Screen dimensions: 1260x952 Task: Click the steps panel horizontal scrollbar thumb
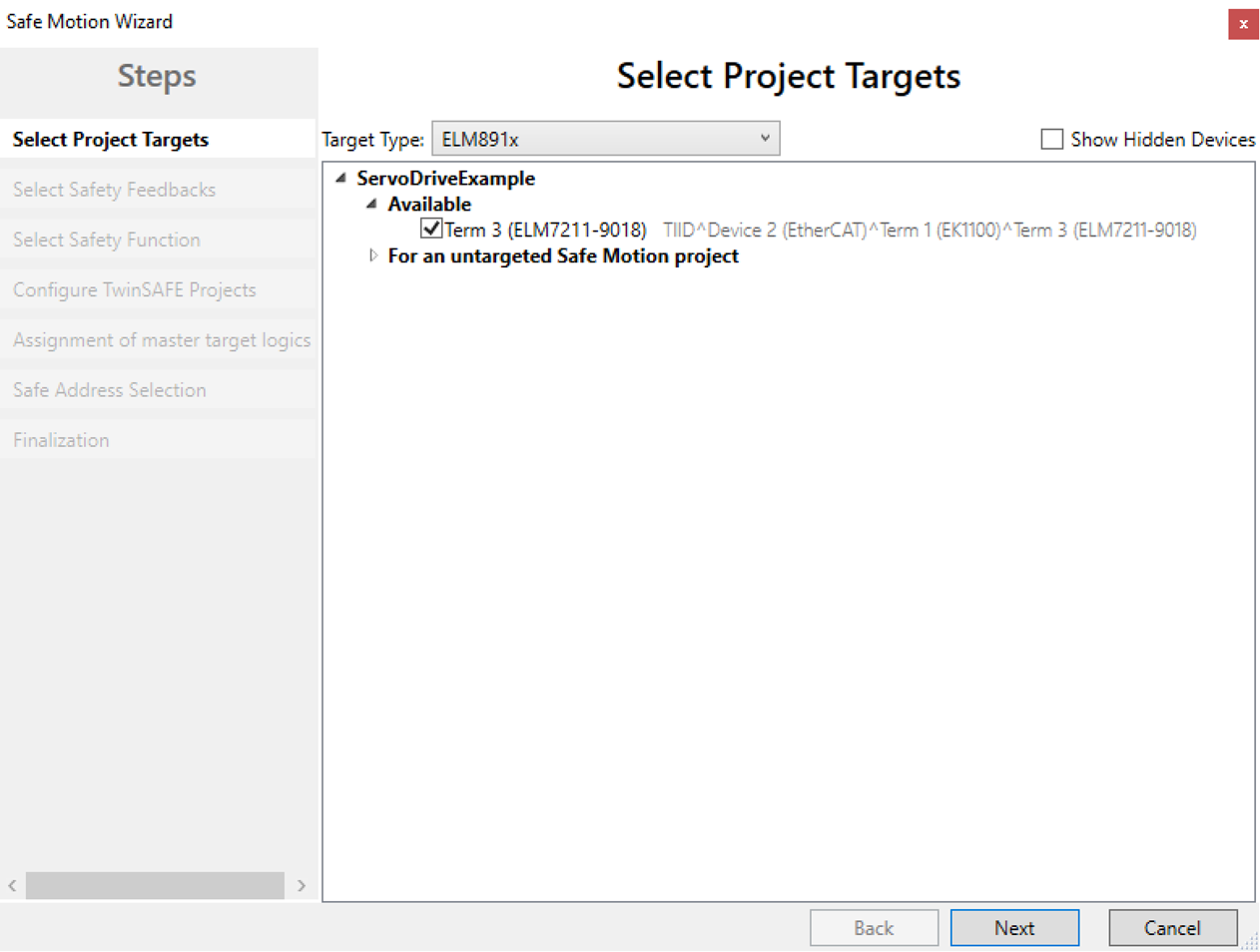[155, 885]
